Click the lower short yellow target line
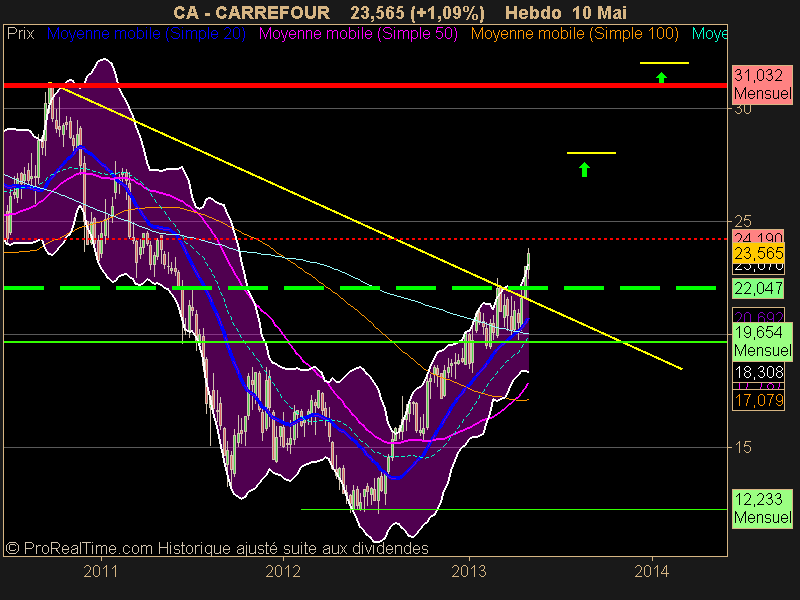This screenshot has height=600, width=800. [591, 153]
